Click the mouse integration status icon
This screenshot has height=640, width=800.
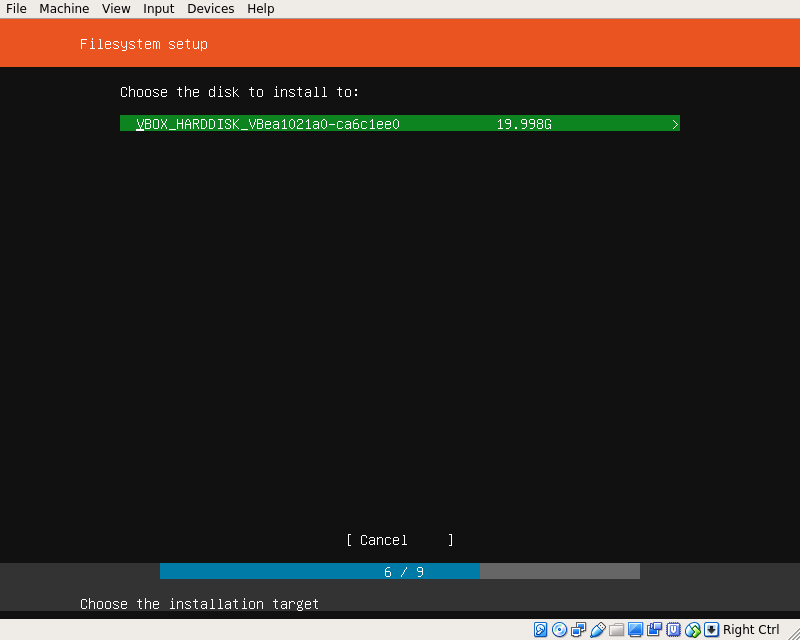[693, 630]
